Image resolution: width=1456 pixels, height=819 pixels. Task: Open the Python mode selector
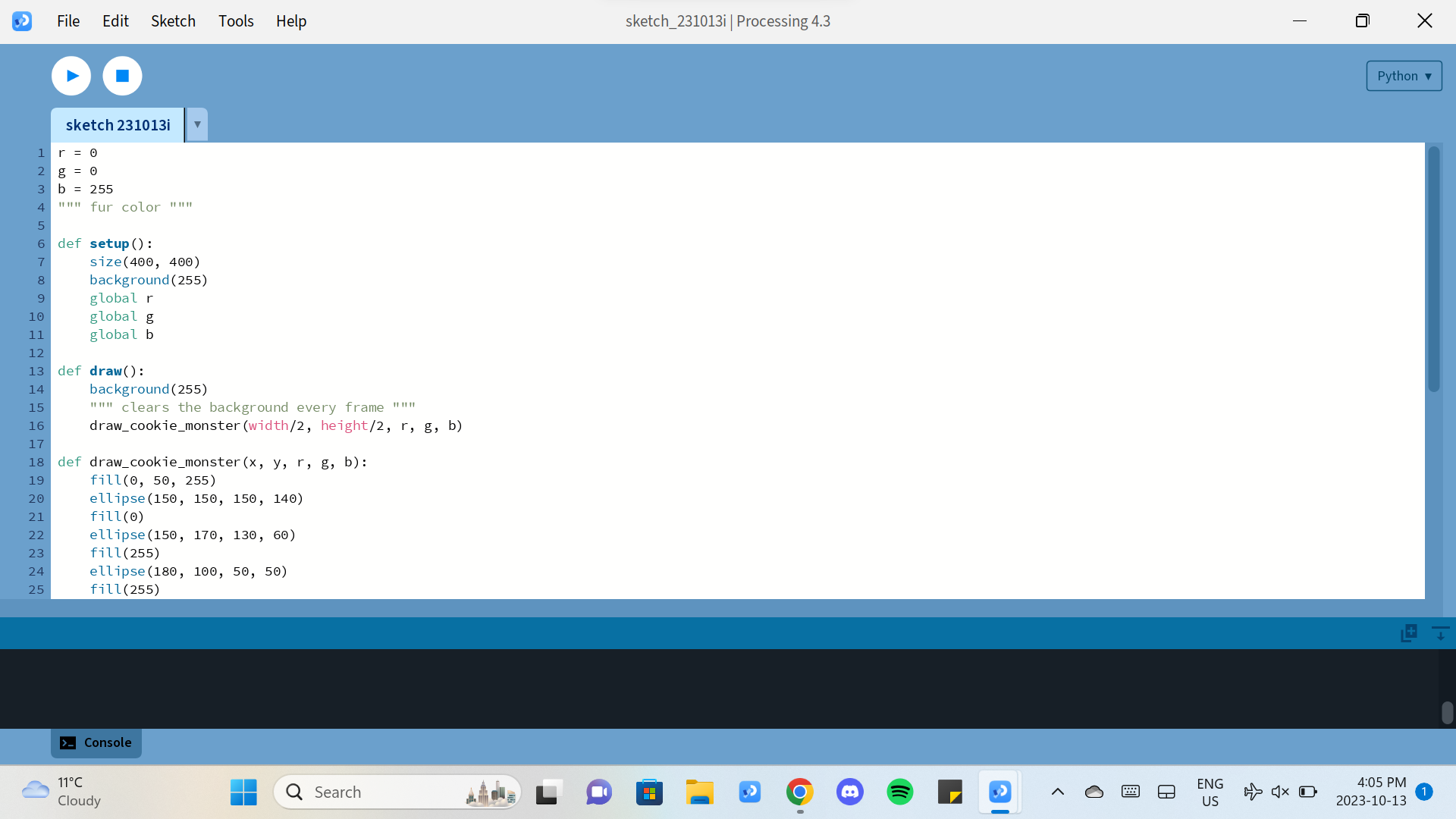click(x=1403, y=76)
